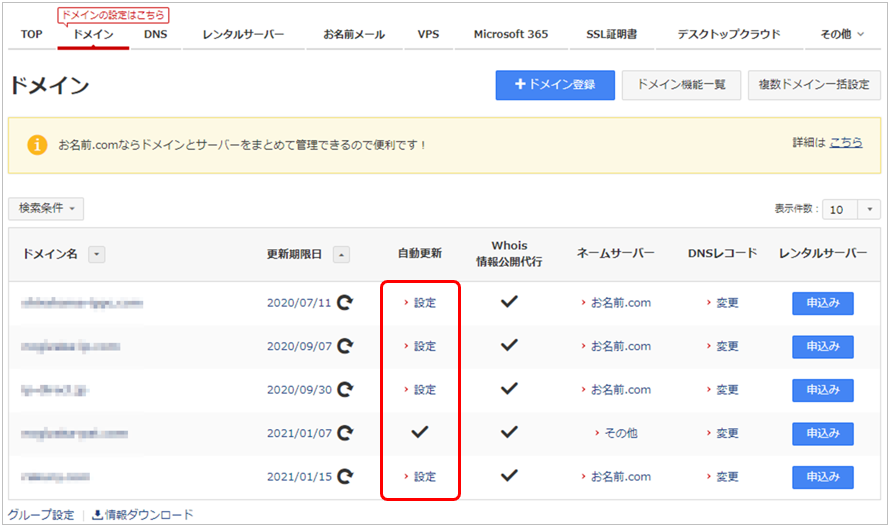The height and width of the screenshot is (526, 889).
Task: Click 申込み button in 2020/09/30 row
Action: (823, 390)
